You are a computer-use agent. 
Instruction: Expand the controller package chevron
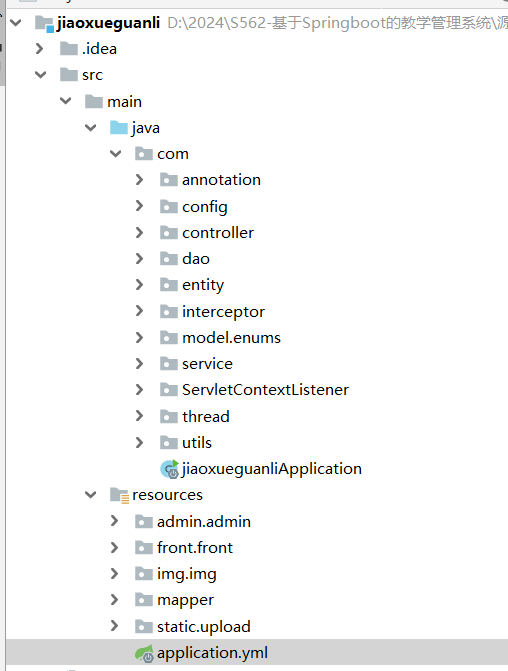click(x=140, y=232)
